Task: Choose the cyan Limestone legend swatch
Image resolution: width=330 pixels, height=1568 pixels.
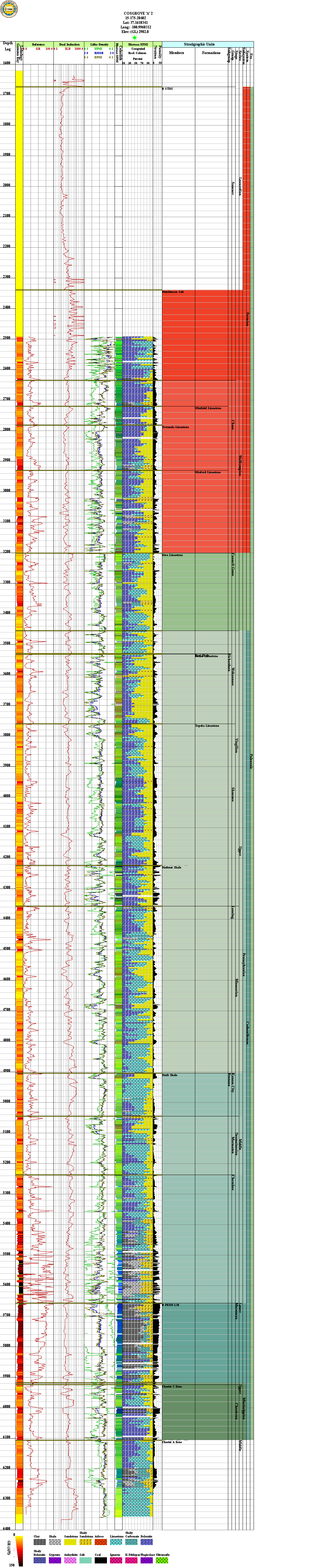Action: [116, 1542]
